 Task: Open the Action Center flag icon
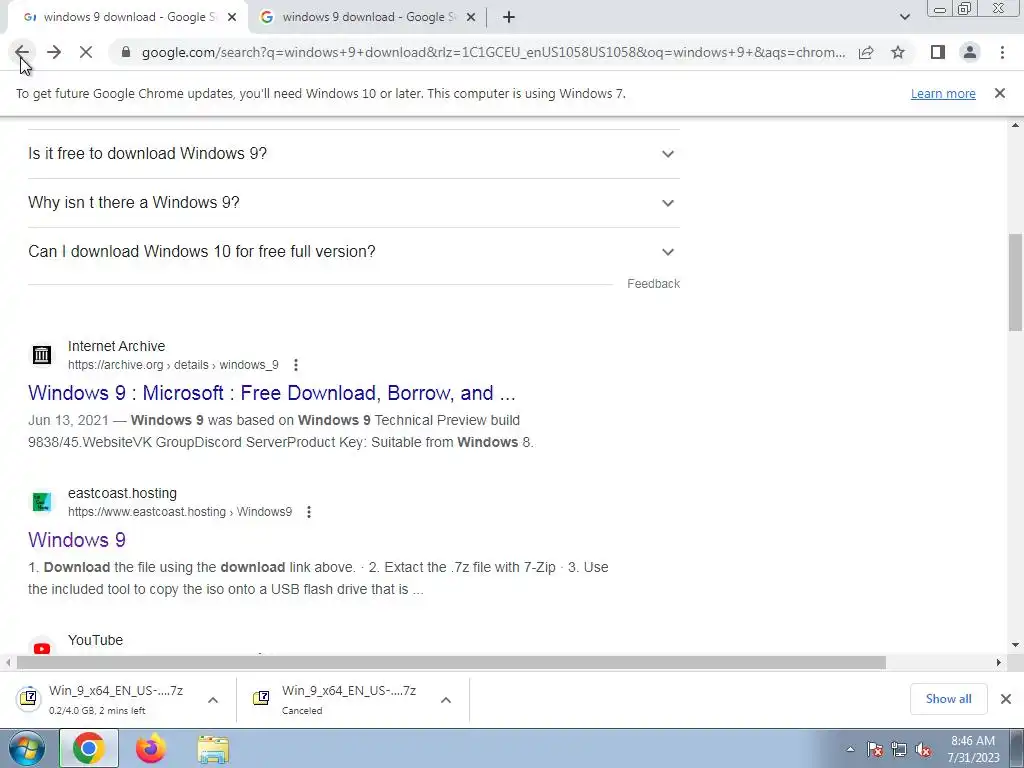[875, 749]
